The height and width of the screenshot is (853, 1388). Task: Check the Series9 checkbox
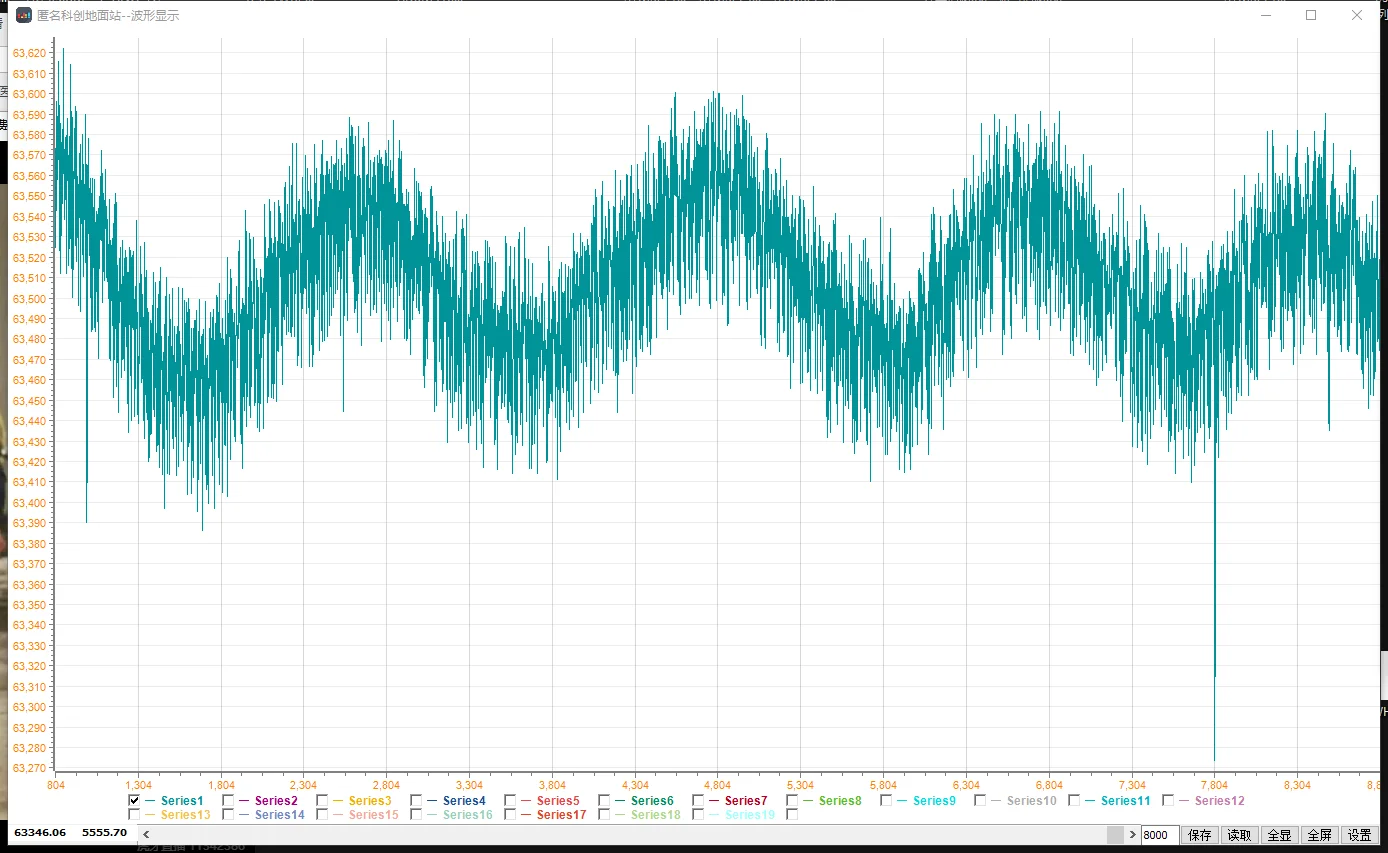click(x=886, y=801)
